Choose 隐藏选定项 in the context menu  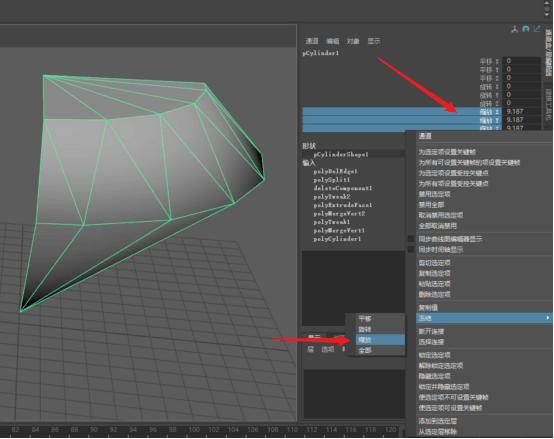[434, 376]
